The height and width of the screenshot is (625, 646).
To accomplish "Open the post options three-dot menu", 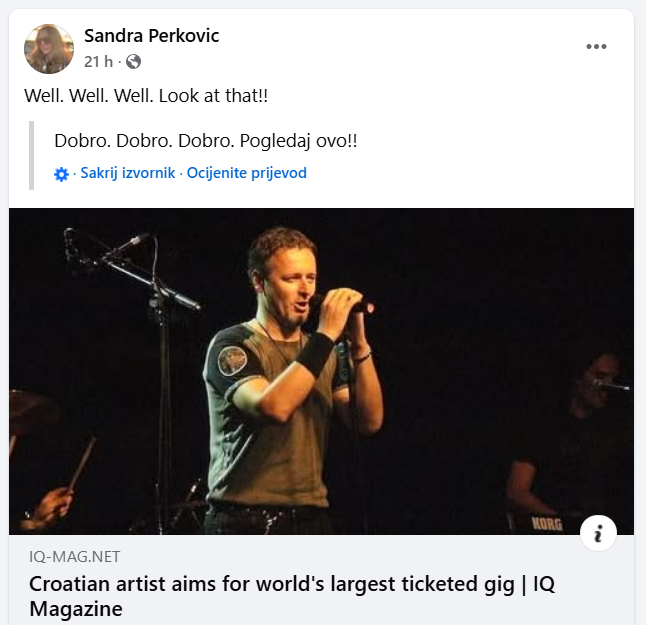I will (x=596, y=47).
